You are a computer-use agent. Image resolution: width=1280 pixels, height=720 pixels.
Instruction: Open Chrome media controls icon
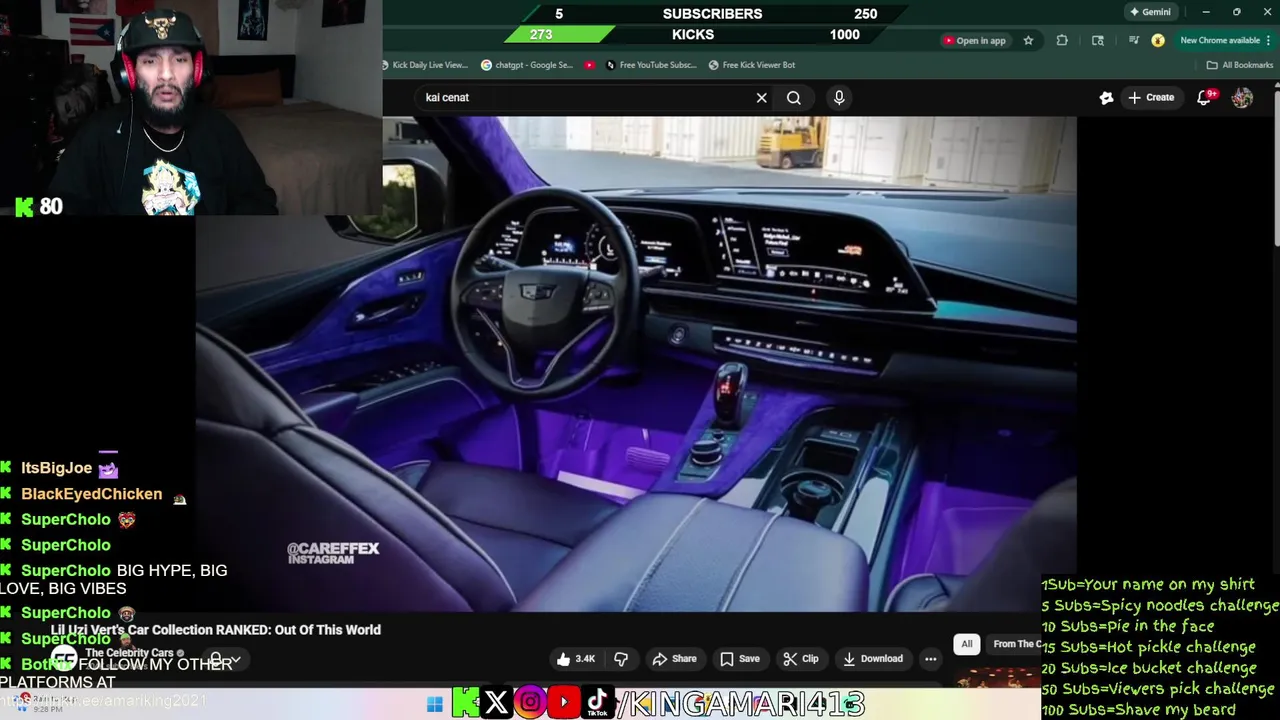coord(1133,40)
